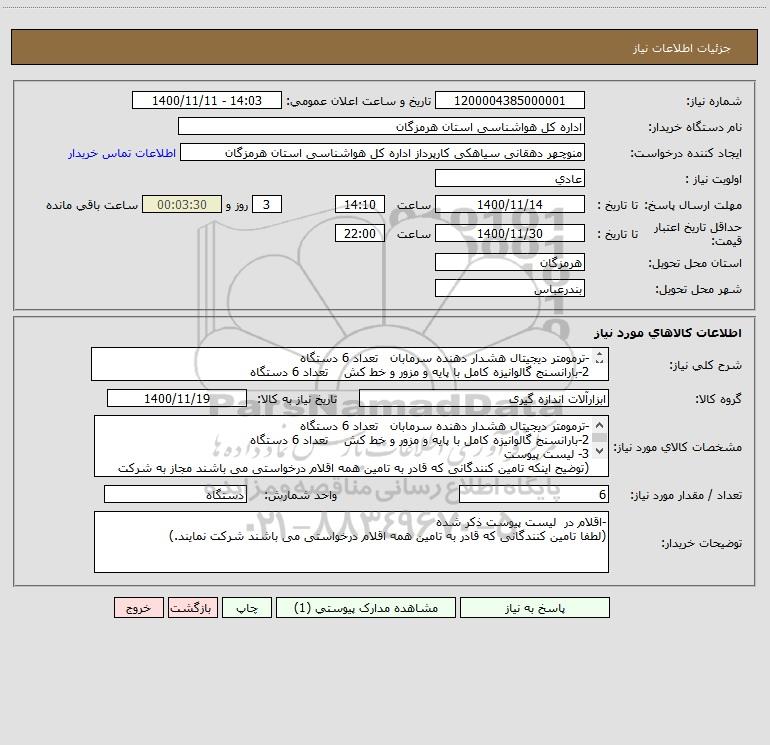770x745 pixels.
Task: Click the 'پاسخ به نیاز' button
Action: click(535, 607)
